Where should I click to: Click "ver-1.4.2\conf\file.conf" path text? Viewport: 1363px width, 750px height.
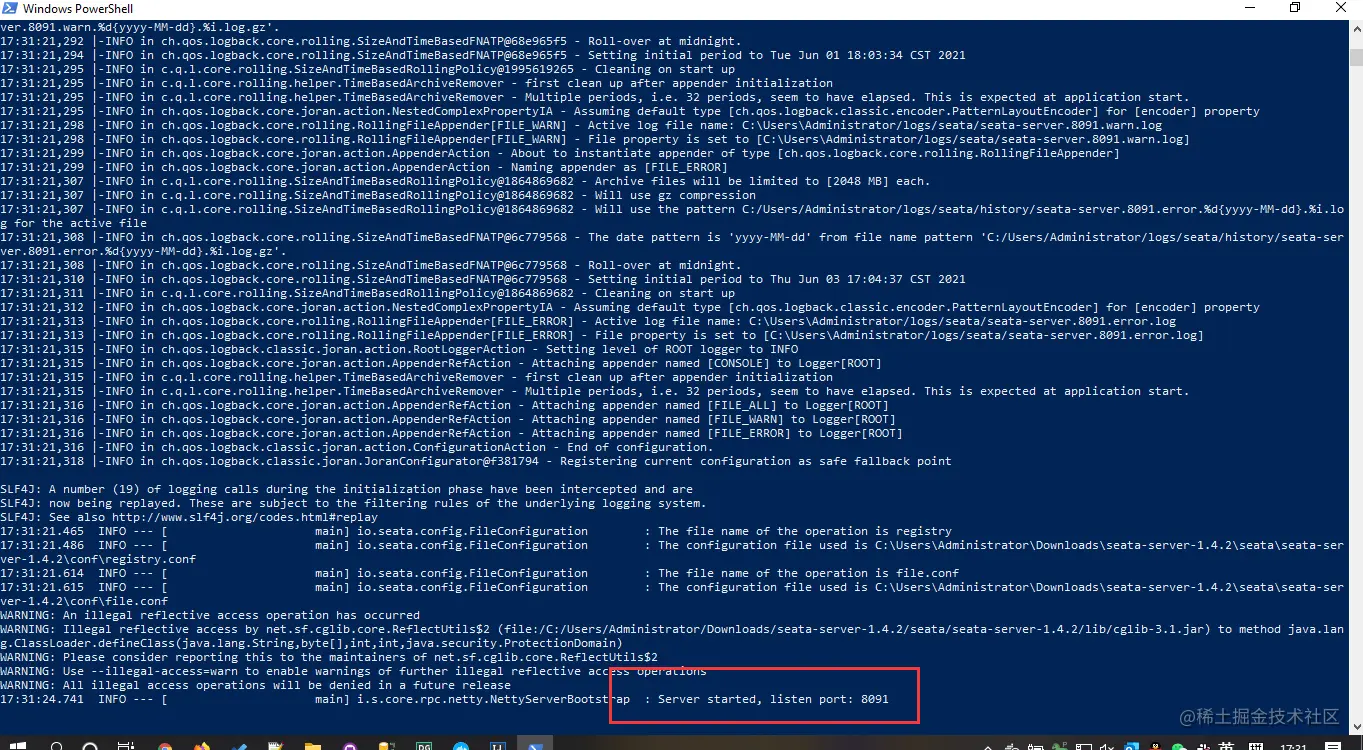(84, 601)
